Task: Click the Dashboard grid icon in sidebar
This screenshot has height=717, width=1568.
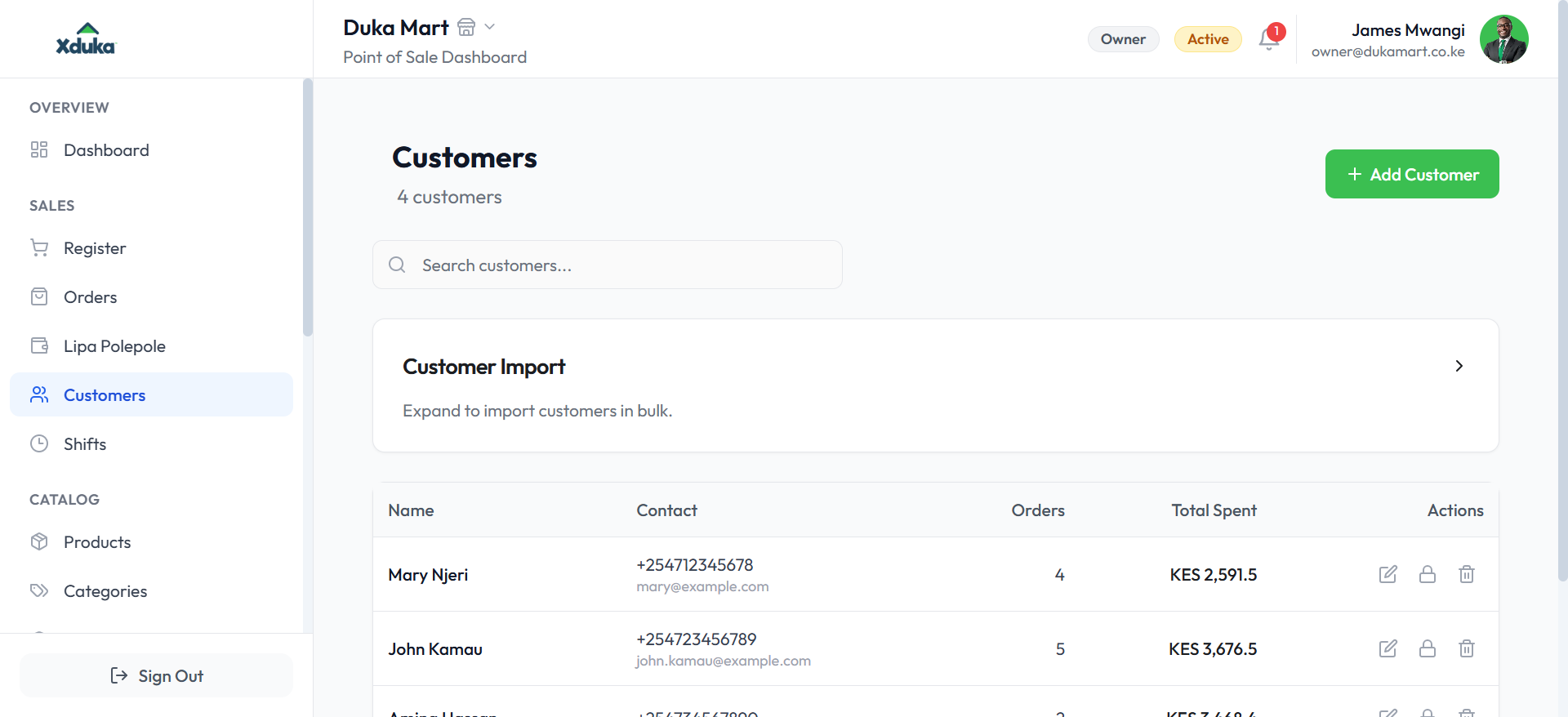Action: 39,149
